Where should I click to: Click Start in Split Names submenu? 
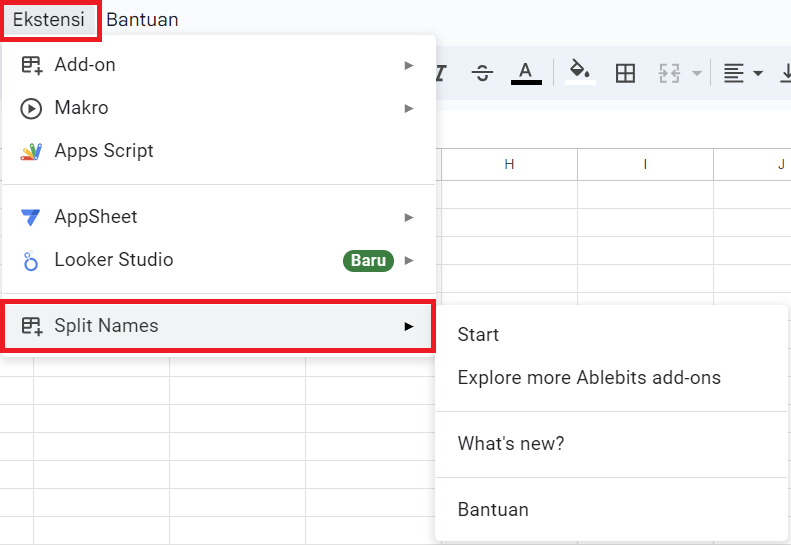click(x=611, y=335)
